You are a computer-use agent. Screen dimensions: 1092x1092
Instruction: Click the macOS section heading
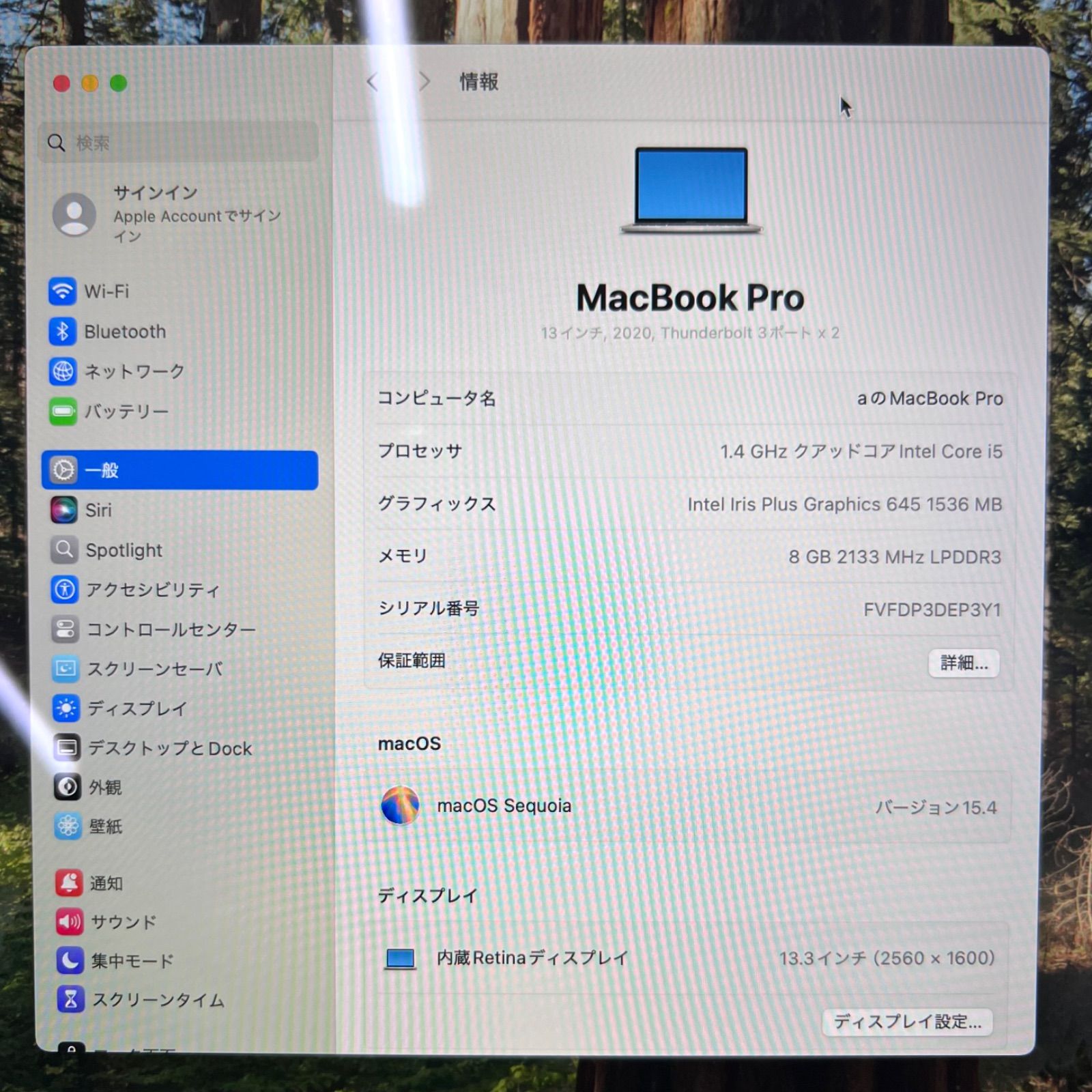pyautogui.click(x=409, y=743)
